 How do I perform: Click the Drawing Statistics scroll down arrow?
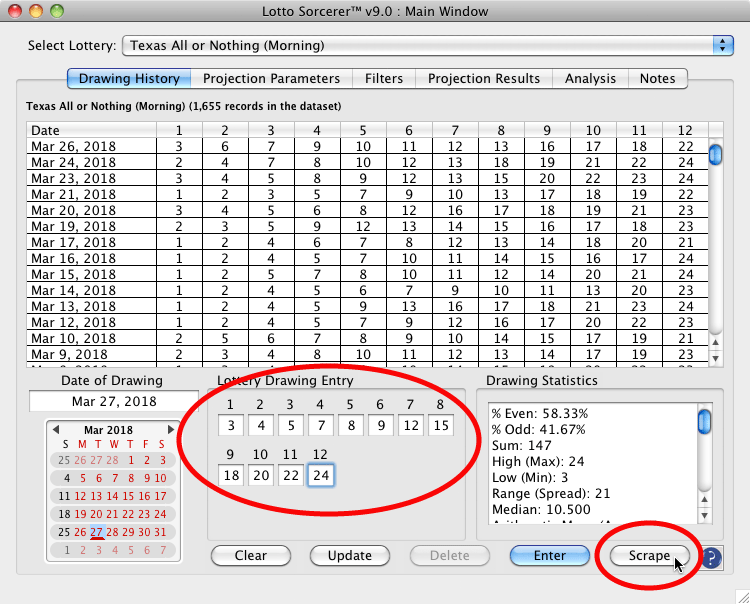click(705, 516)
